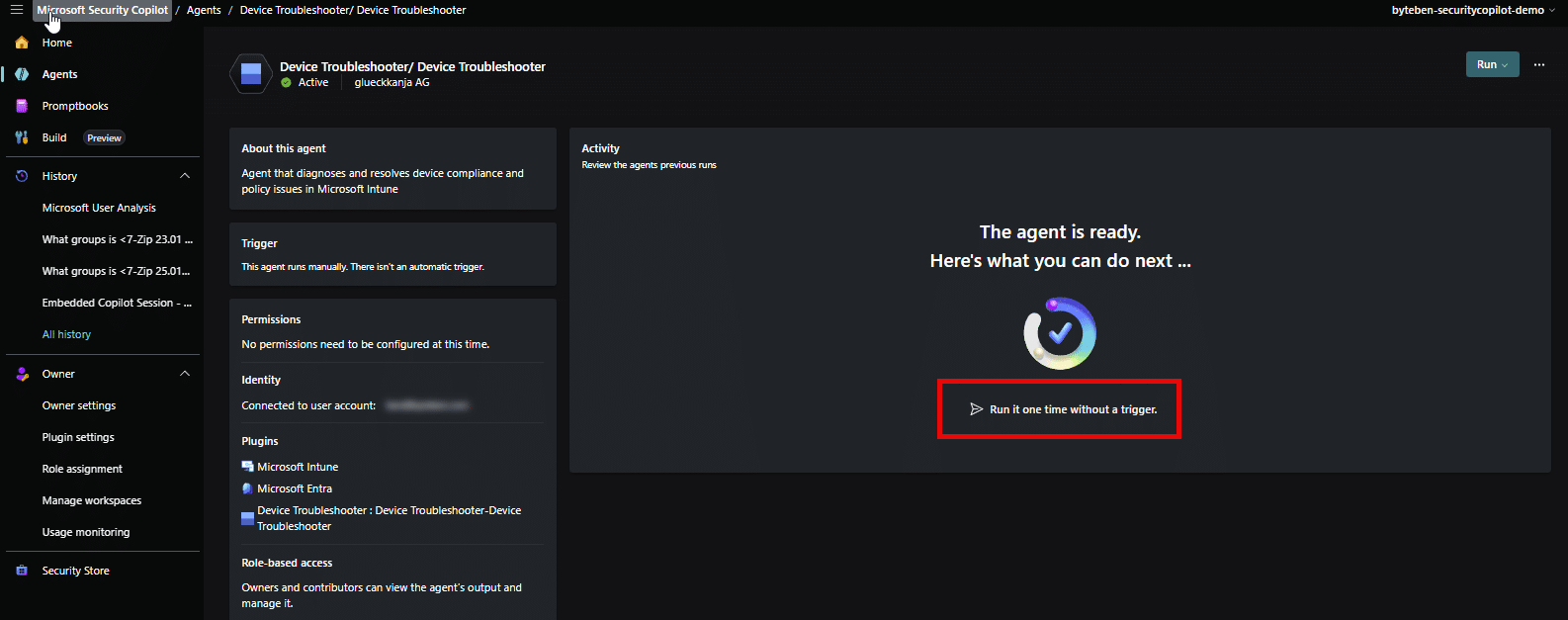Go to Plugin settings

coord(78,437)
